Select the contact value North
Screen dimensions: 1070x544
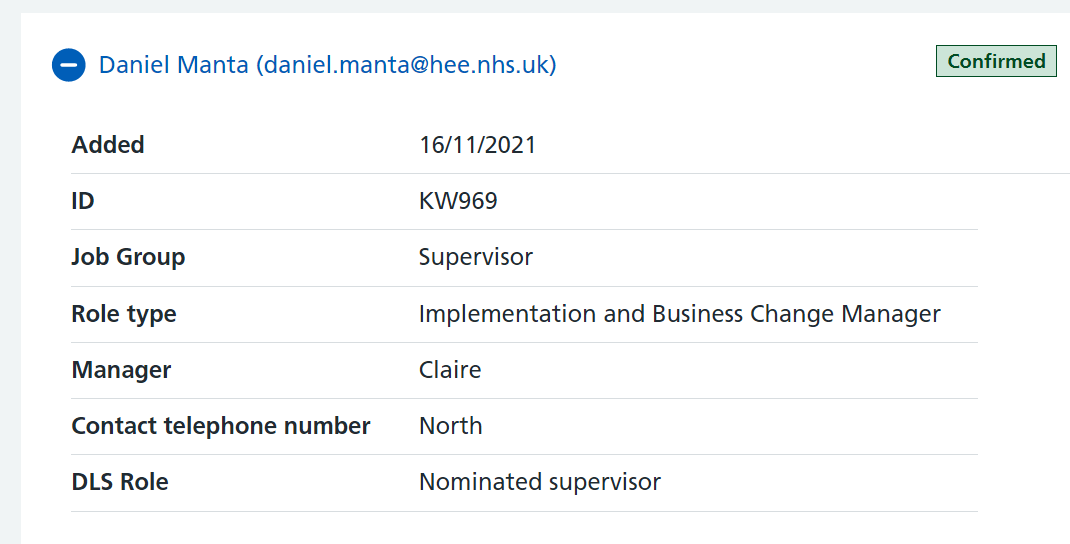450,426
